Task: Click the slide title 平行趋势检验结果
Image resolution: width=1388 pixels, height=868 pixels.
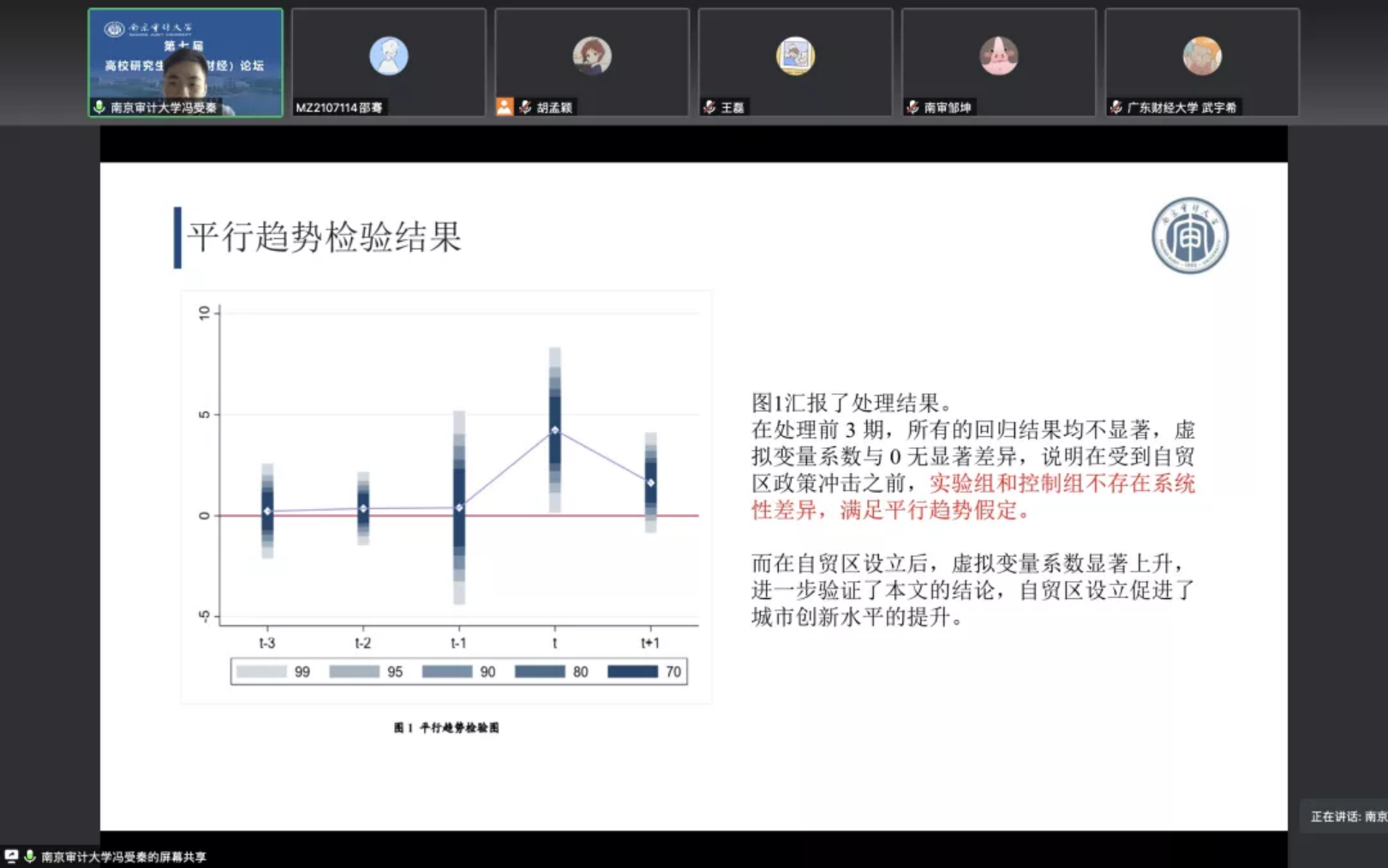Action: (x=325, y=237)
